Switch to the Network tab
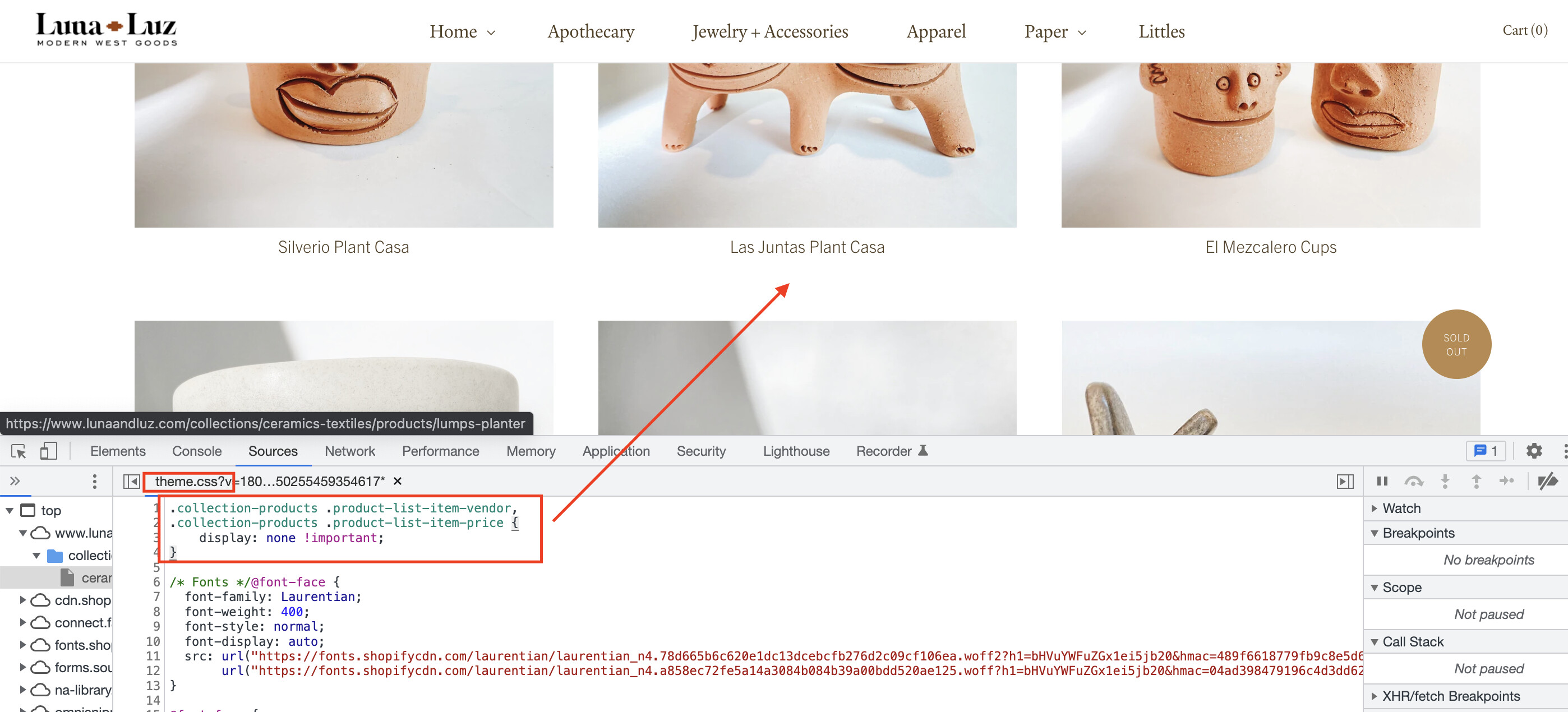The height and width of the screenshot is (712, 1568). (x=349, y=451)
